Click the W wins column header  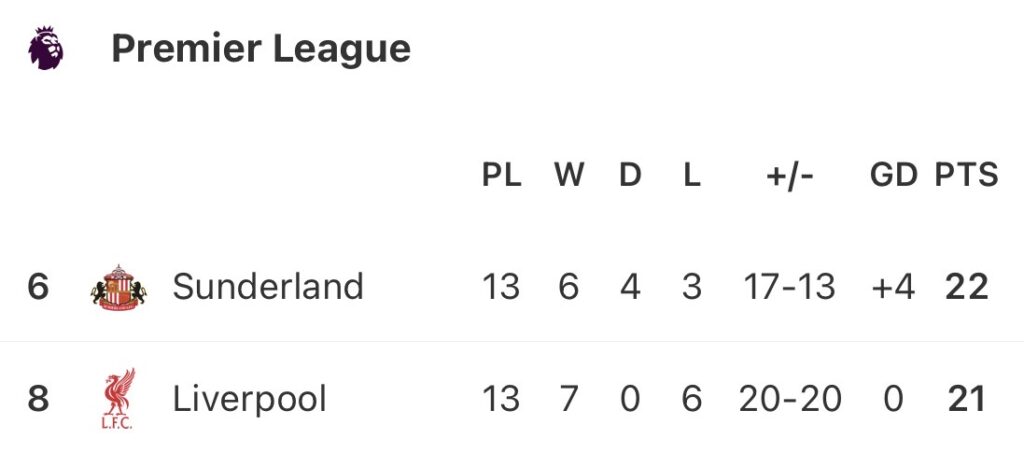pos(569,175)
